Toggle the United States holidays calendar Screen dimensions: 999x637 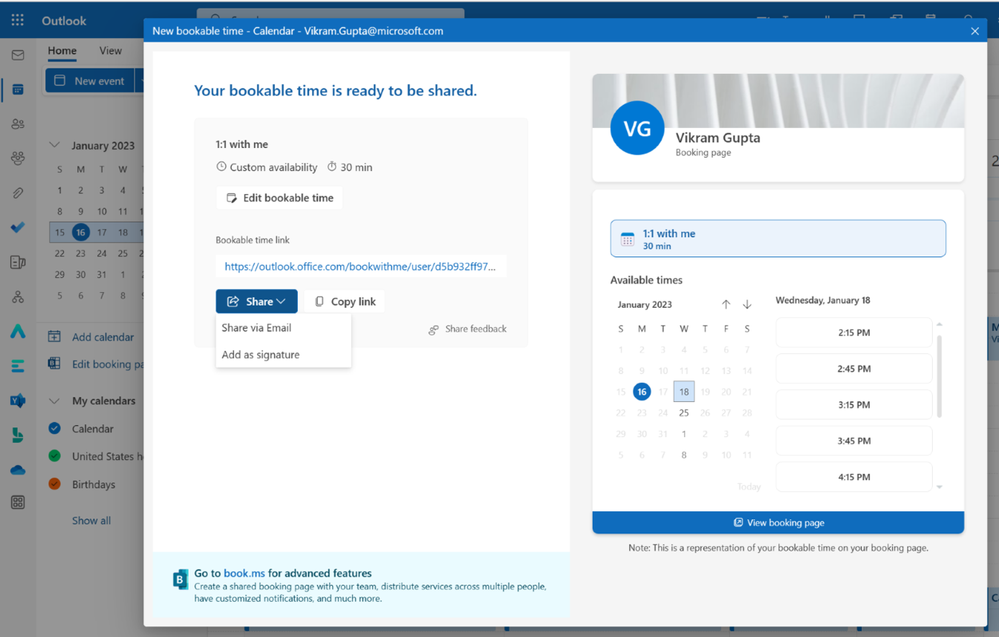coord(55,455)
